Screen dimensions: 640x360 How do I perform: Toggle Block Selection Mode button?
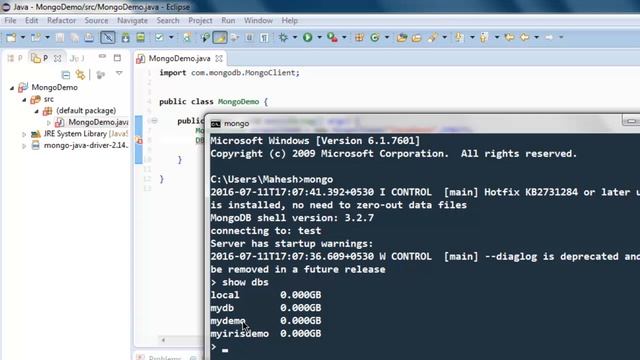(x=249, y=38)
